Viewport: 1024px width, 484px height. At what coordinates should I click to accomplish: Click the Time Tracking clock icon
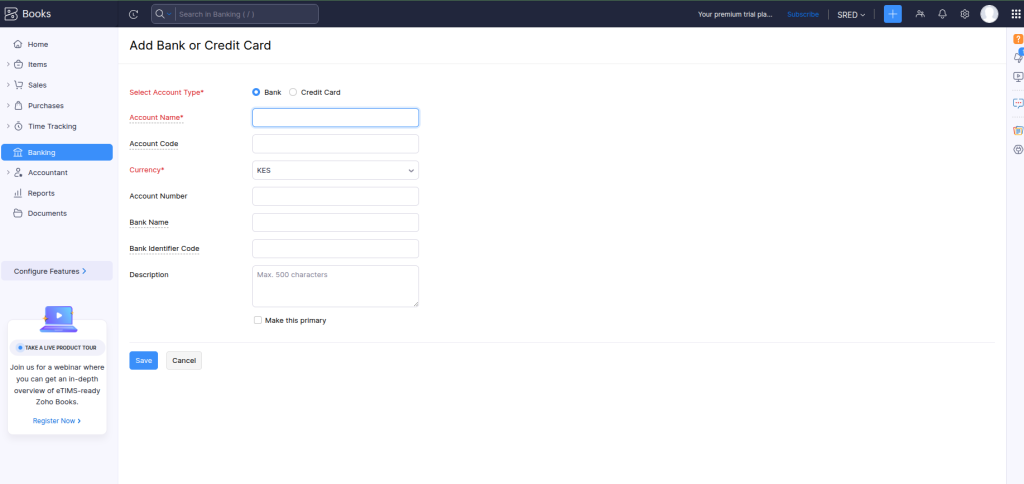[x=18, y=126]
